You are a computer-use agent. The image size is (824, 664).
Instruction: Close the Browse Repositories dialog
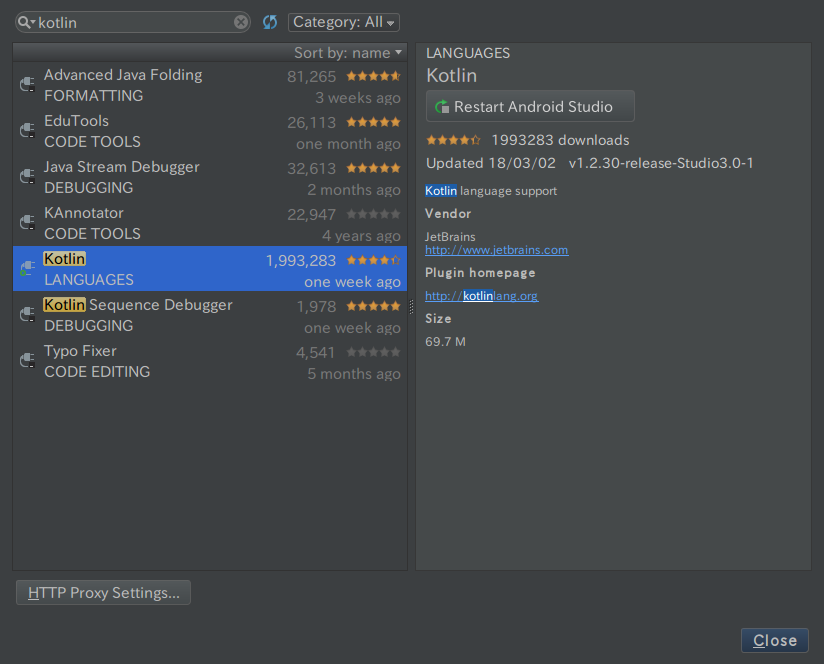click(x=775, y=640)
